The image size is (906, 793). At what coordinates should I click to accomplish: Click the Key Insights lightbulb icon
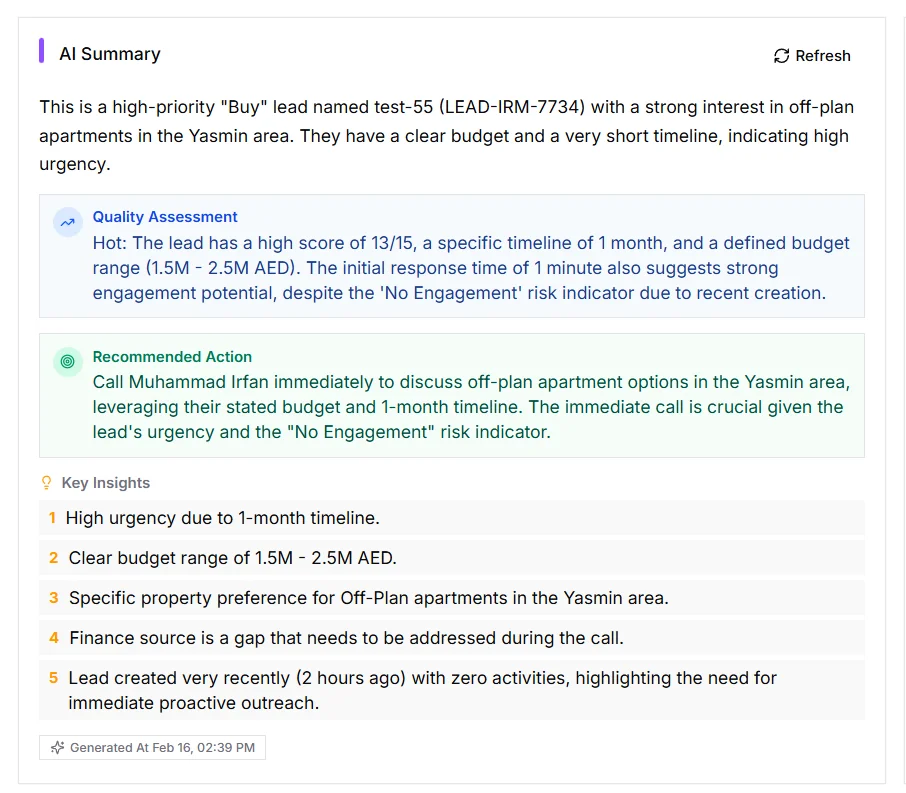pos(46,483)
